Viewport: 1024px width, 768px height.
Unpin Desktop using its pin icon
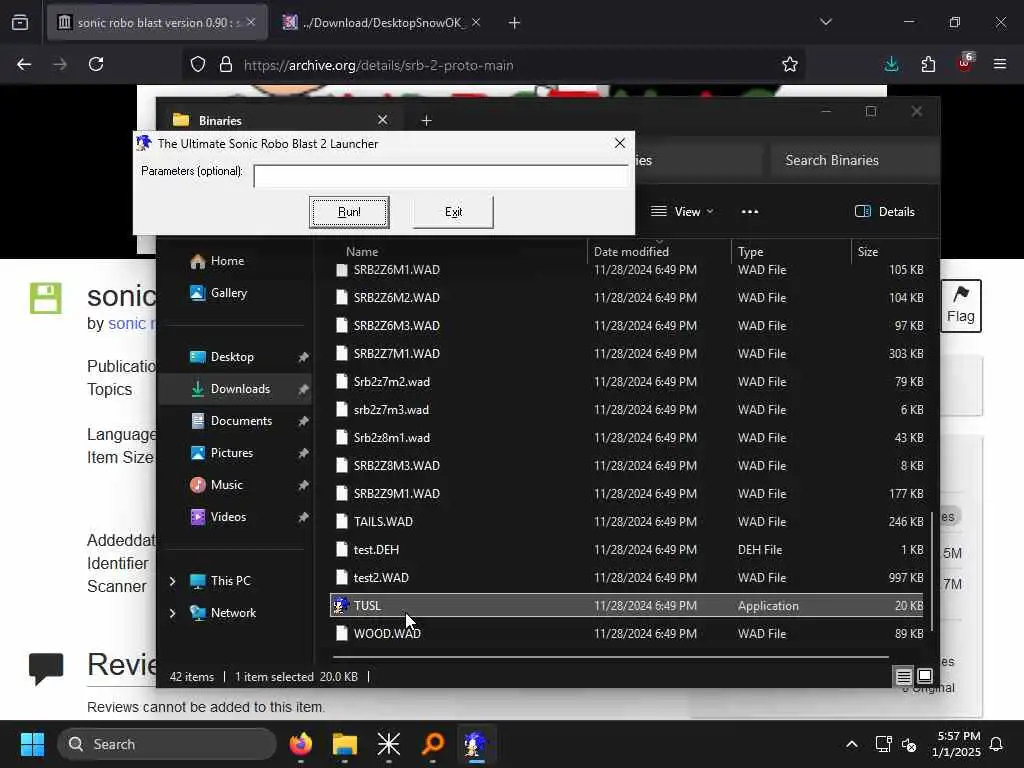(303, 357)
